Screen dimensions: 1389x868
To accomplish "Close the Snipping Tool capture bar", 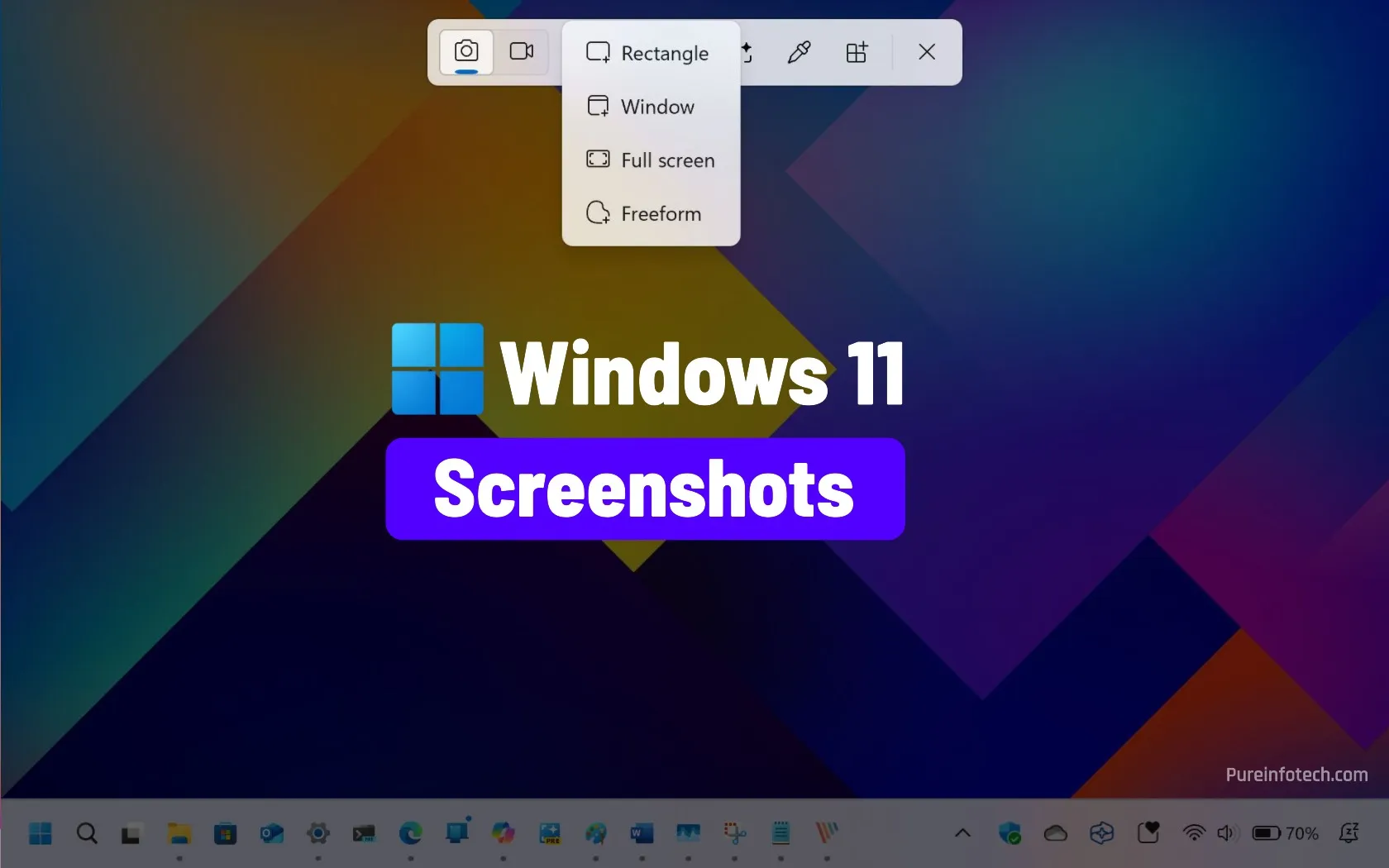I will coord(927,52).
